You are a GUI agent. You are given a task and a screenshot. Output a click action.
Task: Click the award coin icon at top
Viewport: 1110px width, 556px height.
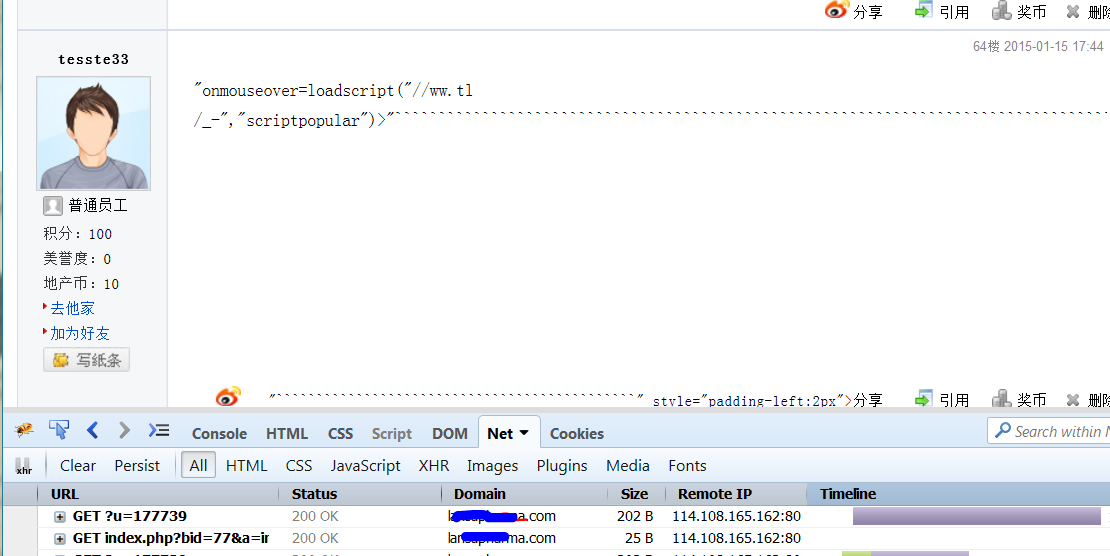coord(1002,10)
